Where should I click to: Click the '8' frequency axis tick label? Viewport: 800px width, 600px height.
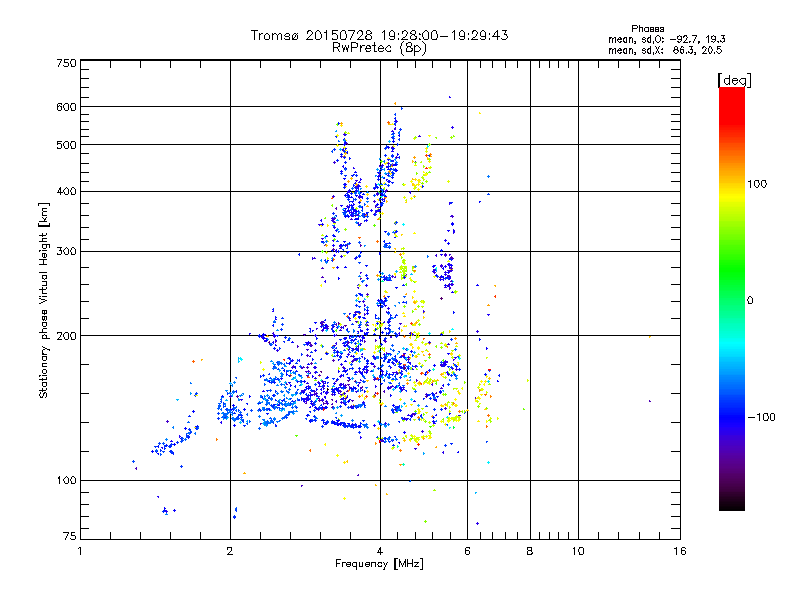click(x=530, y=551)
